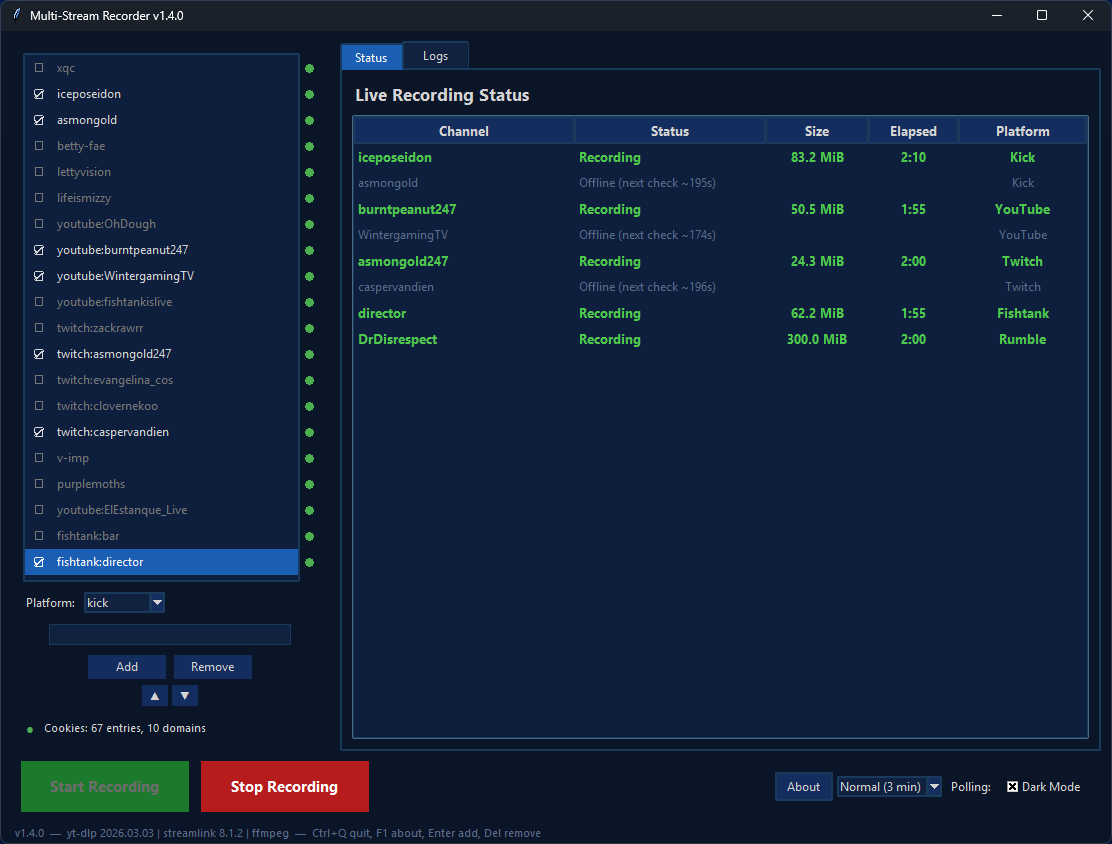Viewport: 1112px width, 844px height.
Task: Sort by the Status column header
Action: [670, 131]
